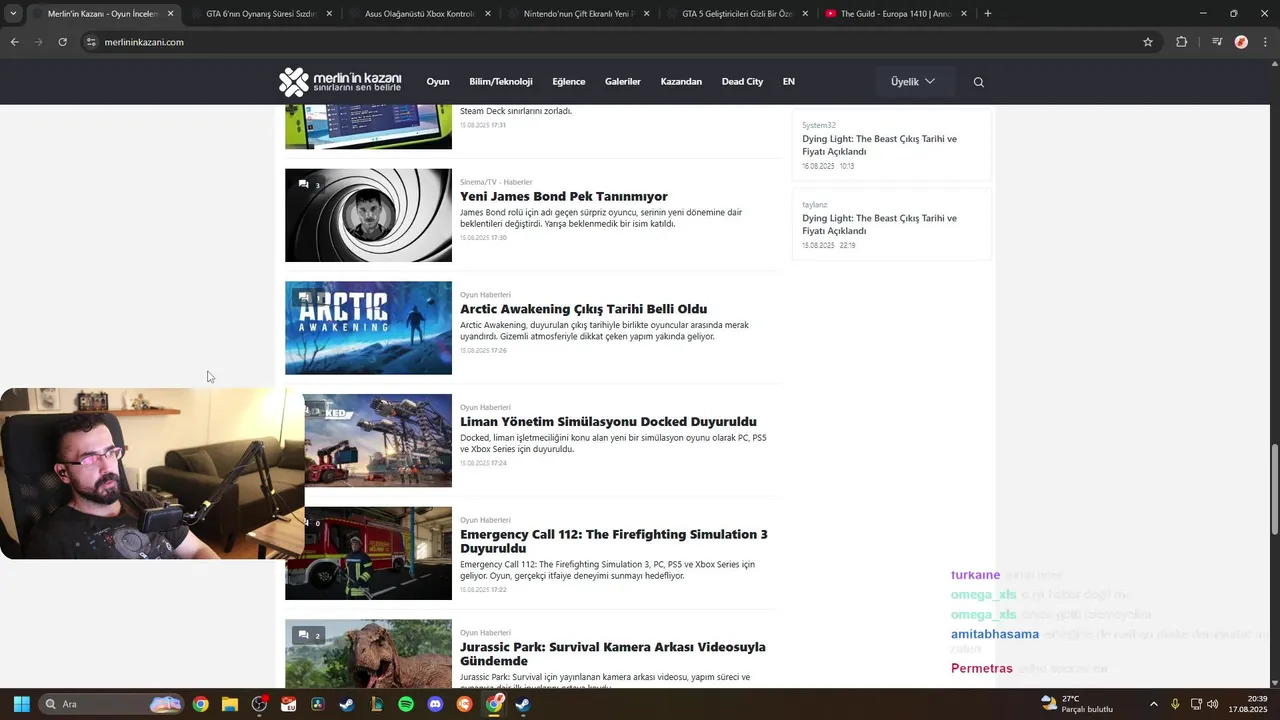Switch to GTA 6'nın Oynanış Süresi tab
Image resolution: width=1280 pixels, height=720 pixels.
[x=260, y=14]
